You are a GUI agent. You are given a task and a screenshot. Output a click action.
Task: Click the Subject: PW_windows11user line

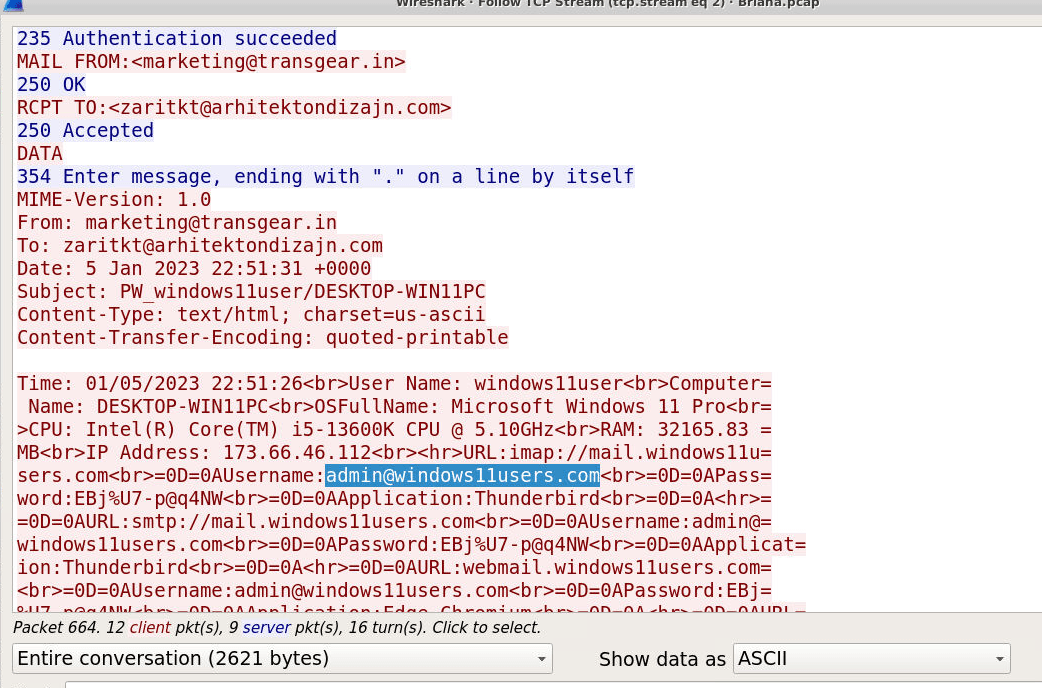coord(251,291)
